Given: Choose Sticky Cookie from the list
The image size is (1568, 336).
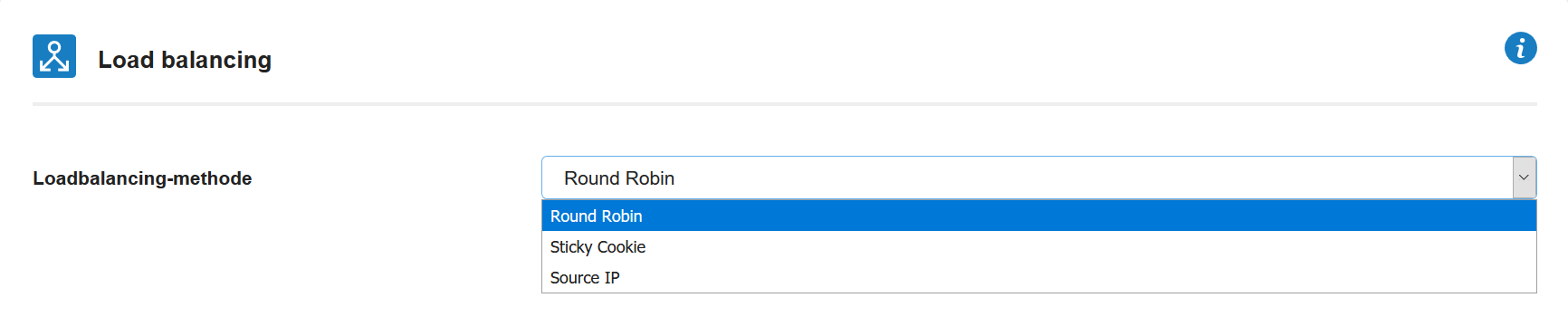Looking at the screenshot, I should click(1038, 247).
